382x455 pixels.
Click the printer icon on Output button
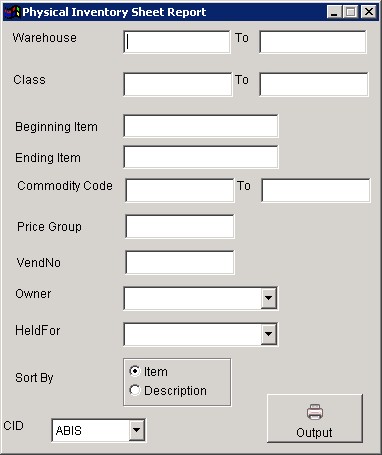point(315,412)
